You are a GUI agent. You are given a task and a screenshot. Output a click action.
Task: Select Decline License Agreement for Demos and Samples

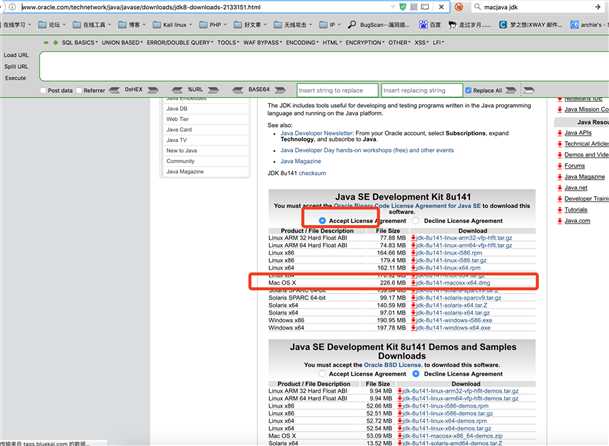(x=416, y=374)
